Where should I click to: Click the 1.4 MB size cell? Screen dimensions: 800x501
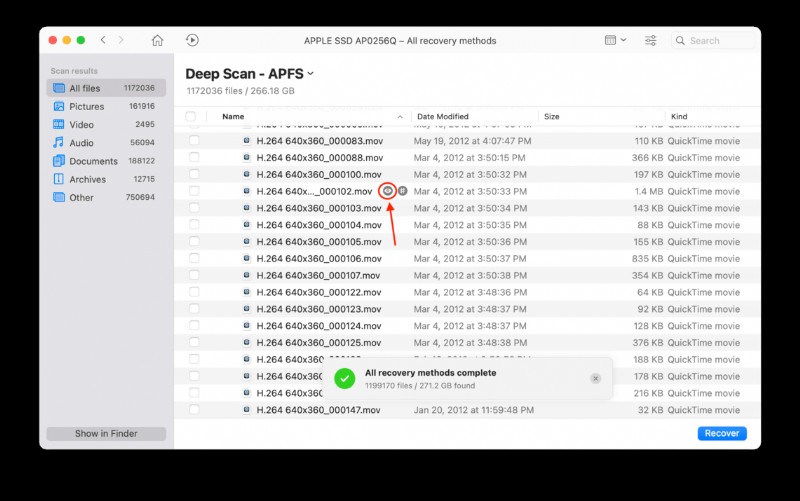click(648, 191)
